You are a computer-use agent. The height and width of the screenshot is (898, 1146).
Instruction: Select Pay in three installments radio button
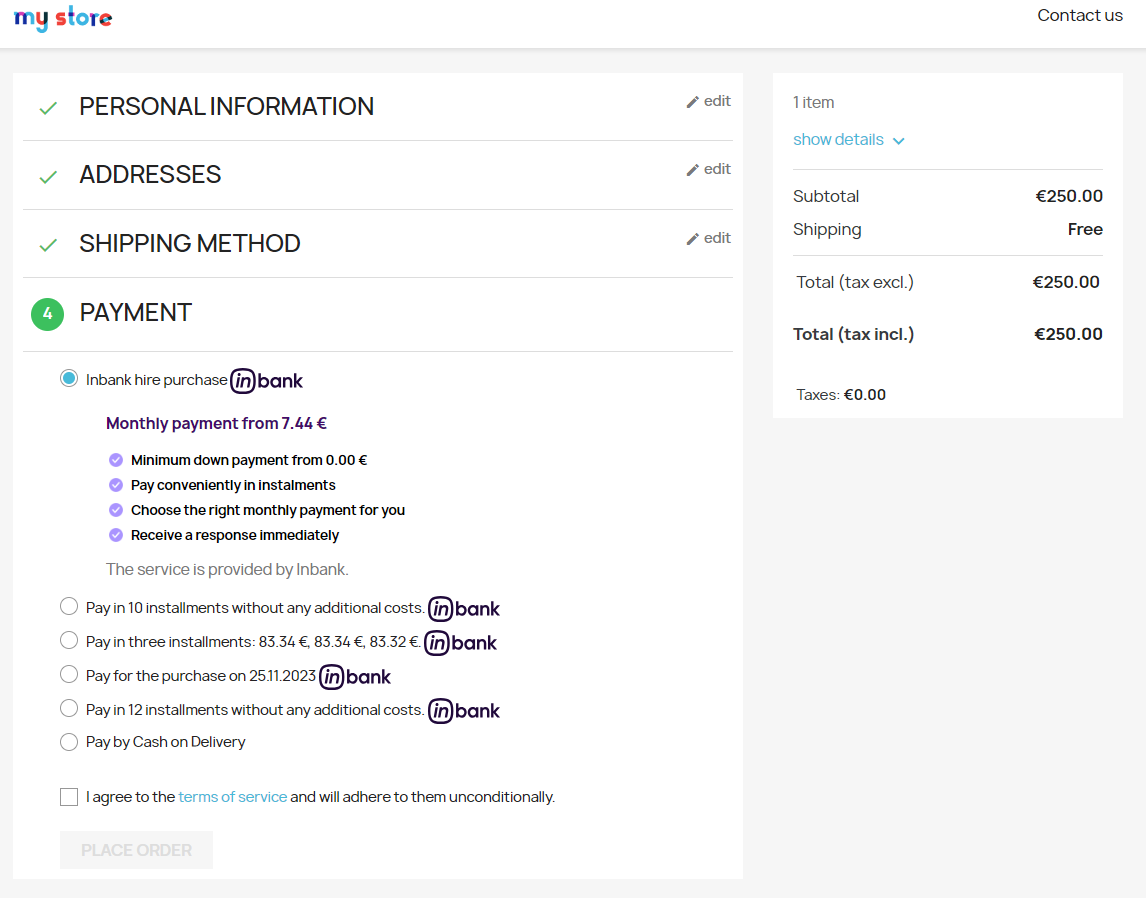69,640
